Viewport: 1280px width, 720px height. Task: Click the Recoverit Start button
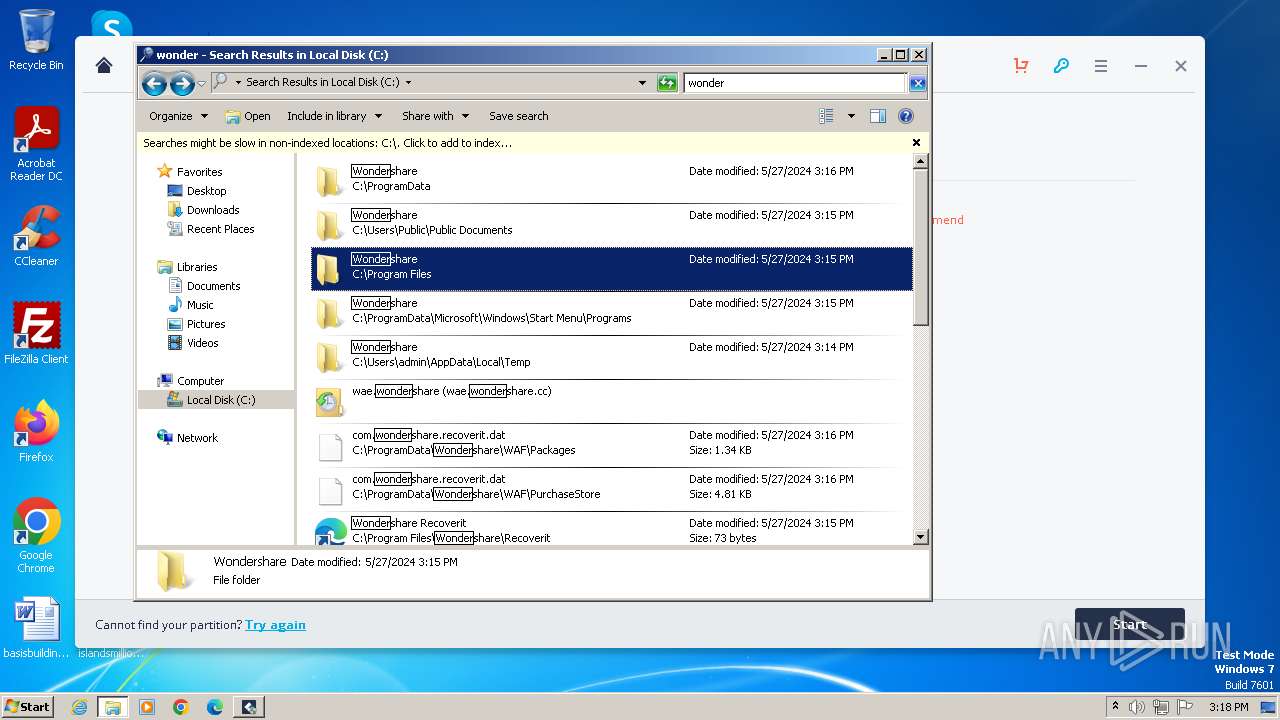coord(1129,625)
